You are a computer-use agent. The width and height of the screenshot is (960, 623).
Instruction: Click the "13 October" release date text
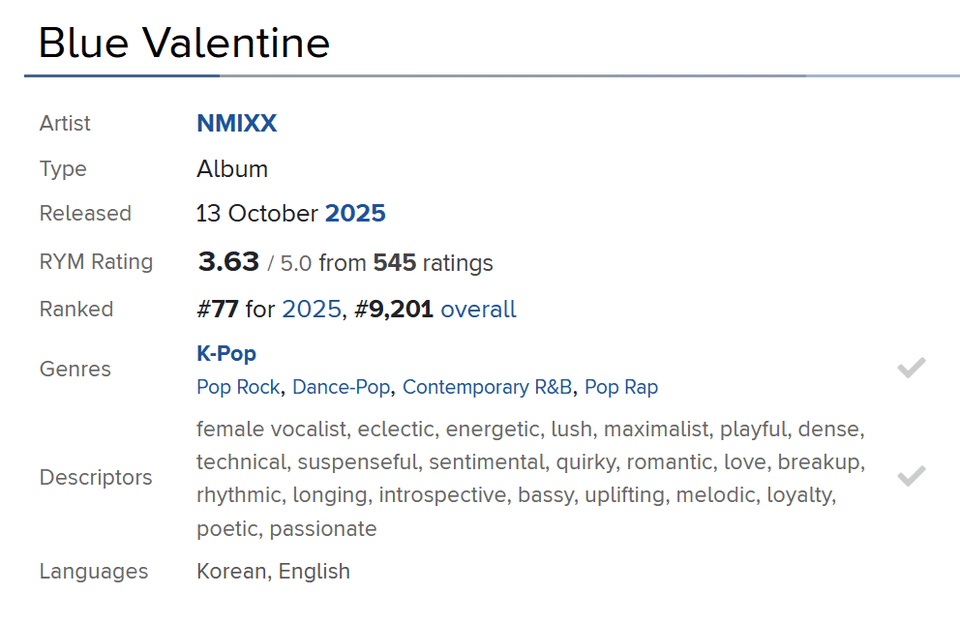tap(257, 214)
